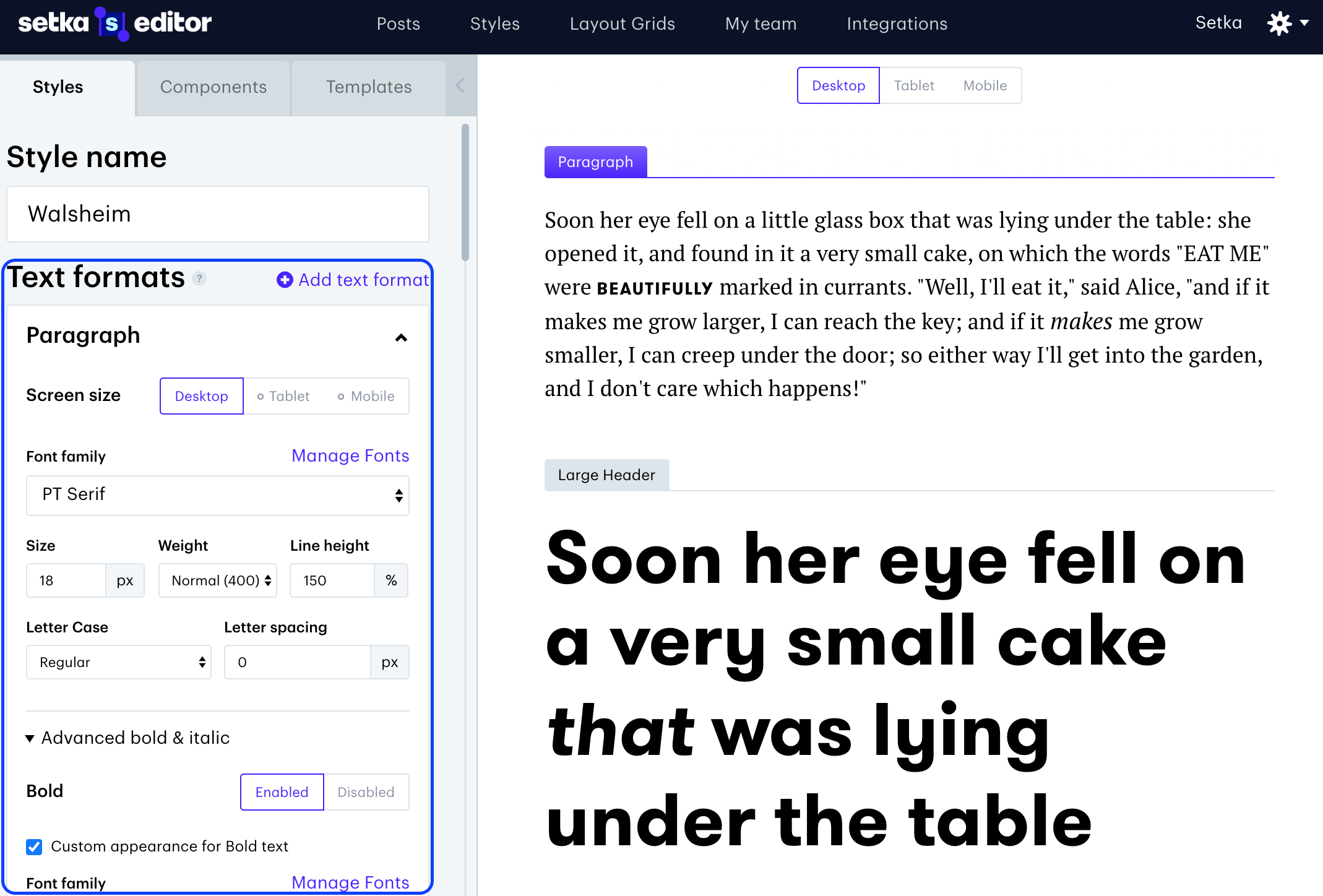This screenshot has width=1323, height=896.
Task: Click the Add text format plus icon
Action: 285,280
